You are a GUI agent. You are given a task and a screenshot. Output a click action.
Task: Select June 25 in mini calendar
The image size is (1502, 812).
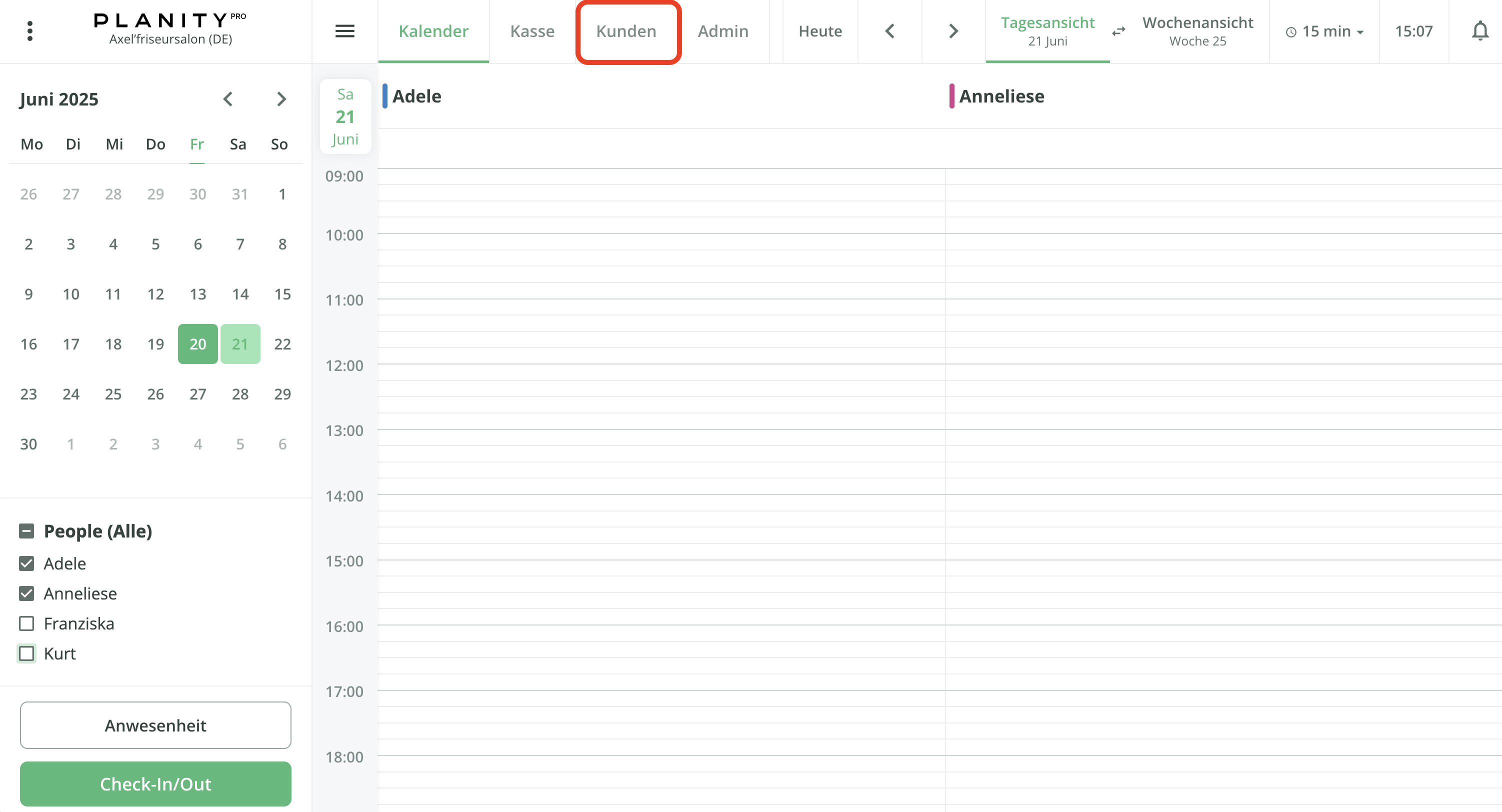pyautogui.click(x=113, y=394)
